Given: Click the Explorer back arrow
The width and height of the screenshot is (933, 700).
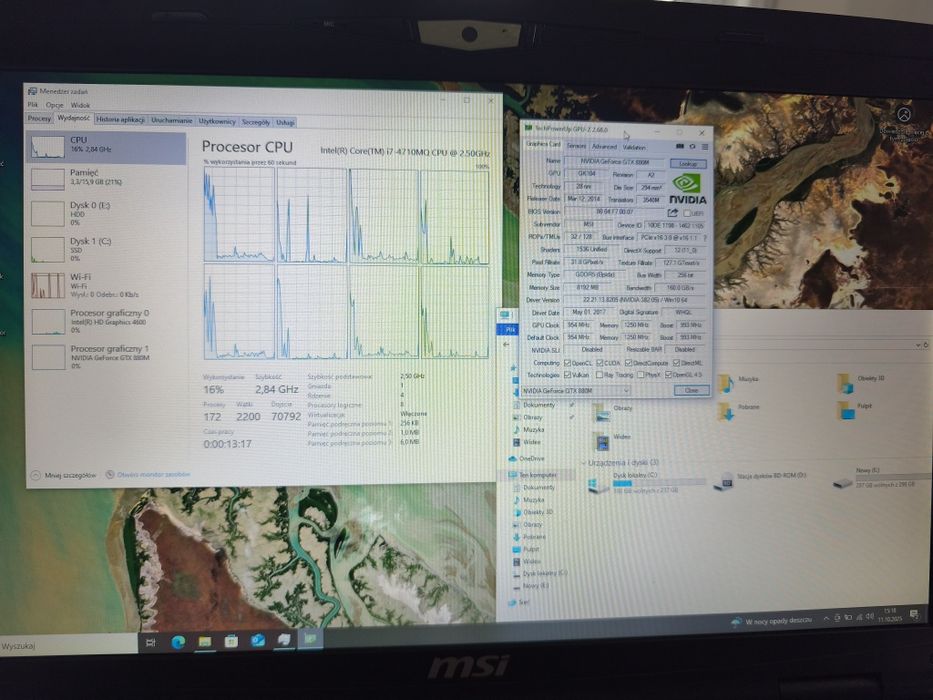Looking at the screenshot, I should click(x=506, y=345).
